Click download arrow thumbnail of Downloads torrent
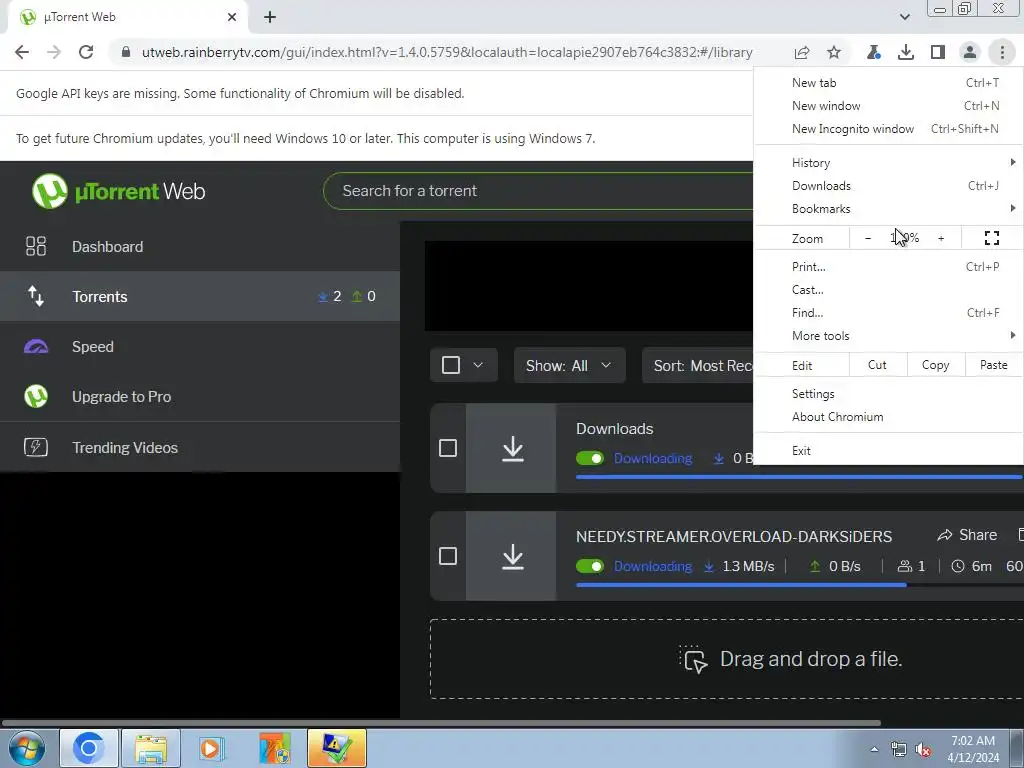 (x=513, y=449)
